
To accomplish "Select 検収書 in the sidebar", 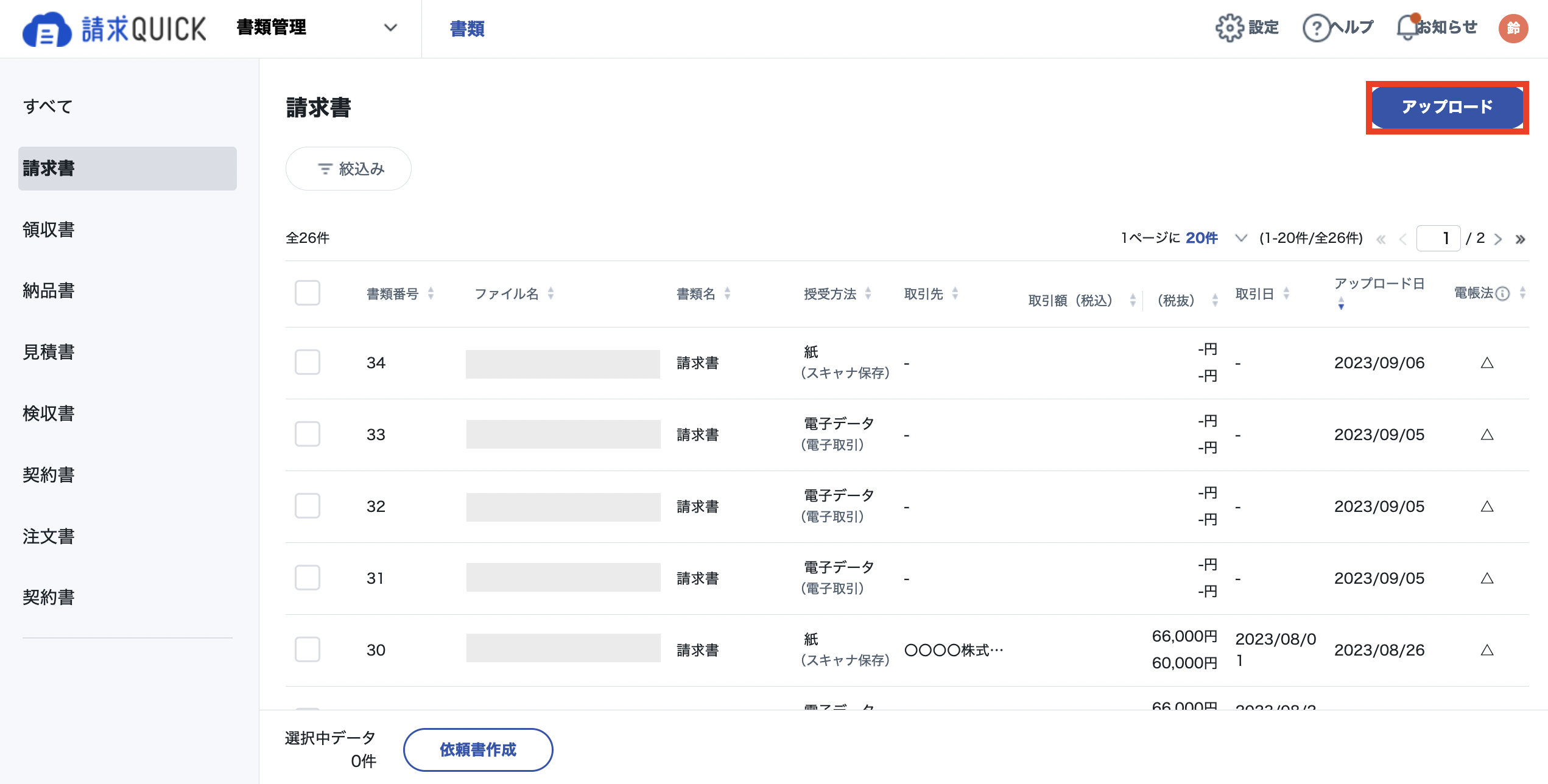I will 49,413.
